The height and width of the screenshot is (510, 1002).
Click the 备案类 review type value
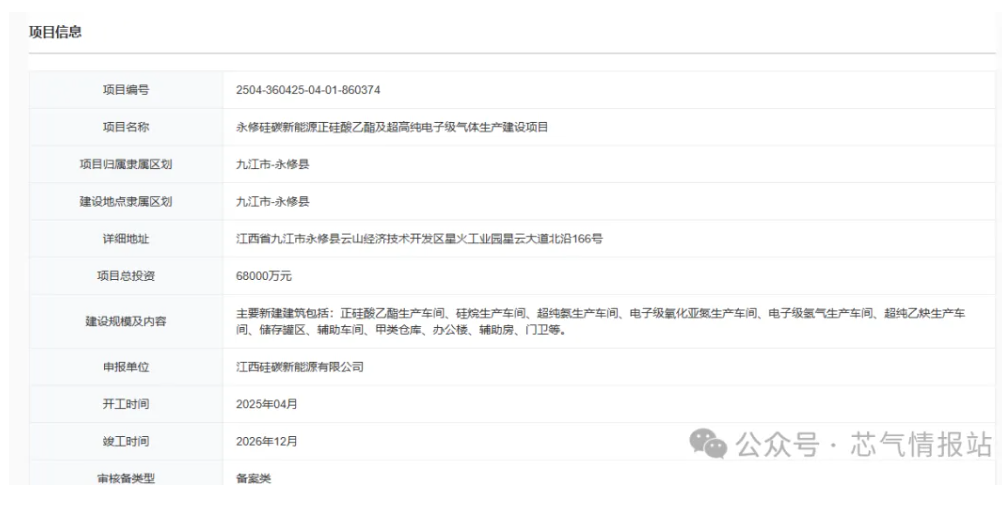[253, 478]
